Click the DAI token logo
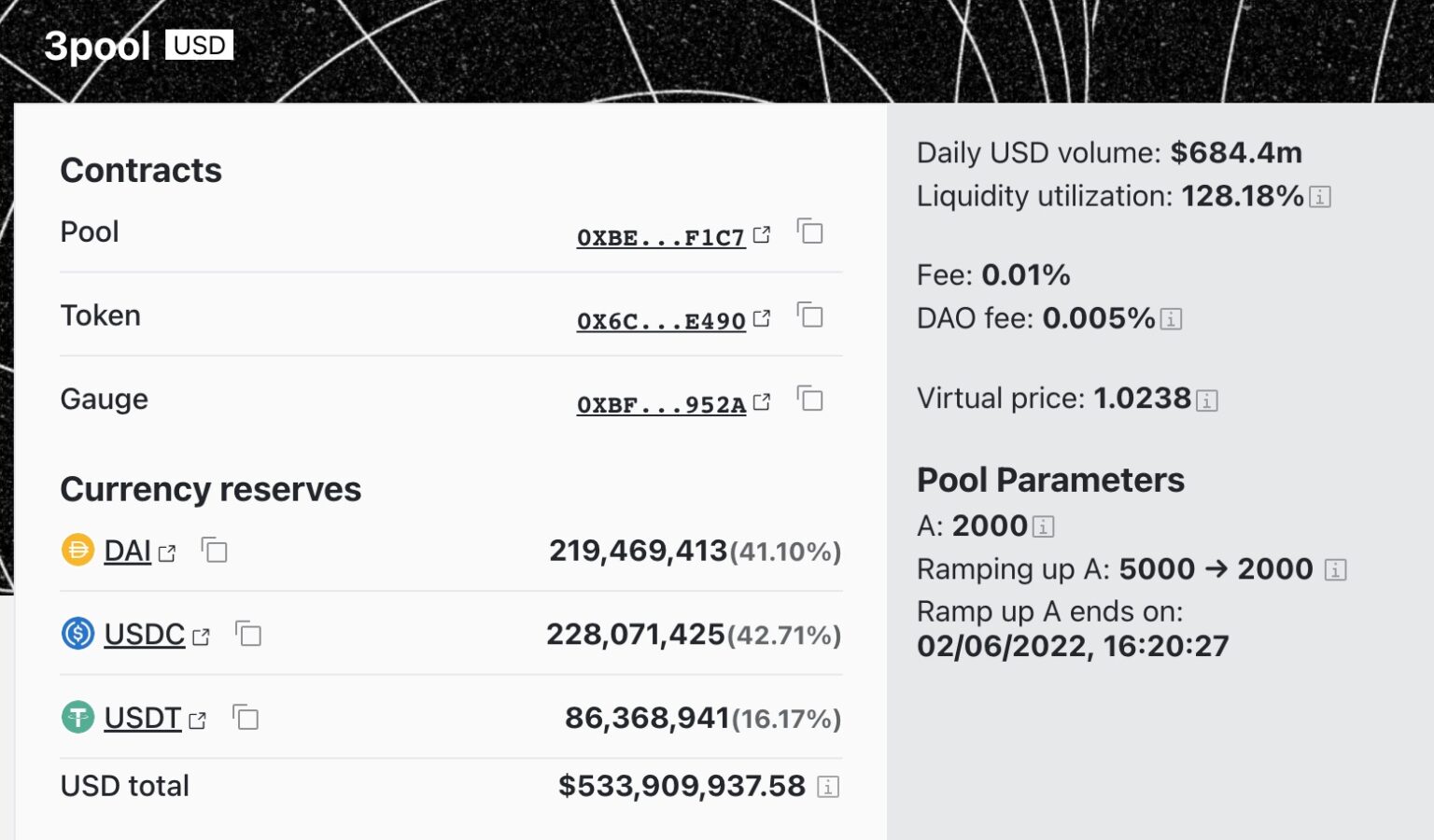Screen dimensions: 1434x840 coord(78,551)
